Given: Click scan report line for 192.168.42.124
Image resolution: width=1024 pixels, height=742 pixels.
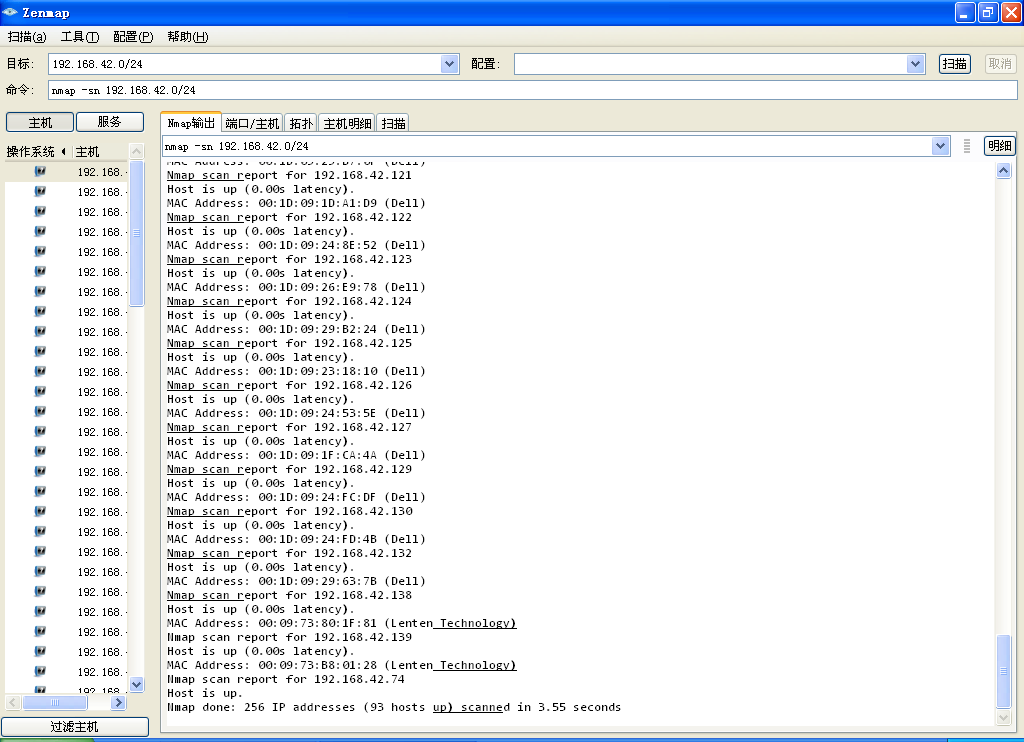Looking at the screenshot, I should pyautogui.click(x=289, y=301).
